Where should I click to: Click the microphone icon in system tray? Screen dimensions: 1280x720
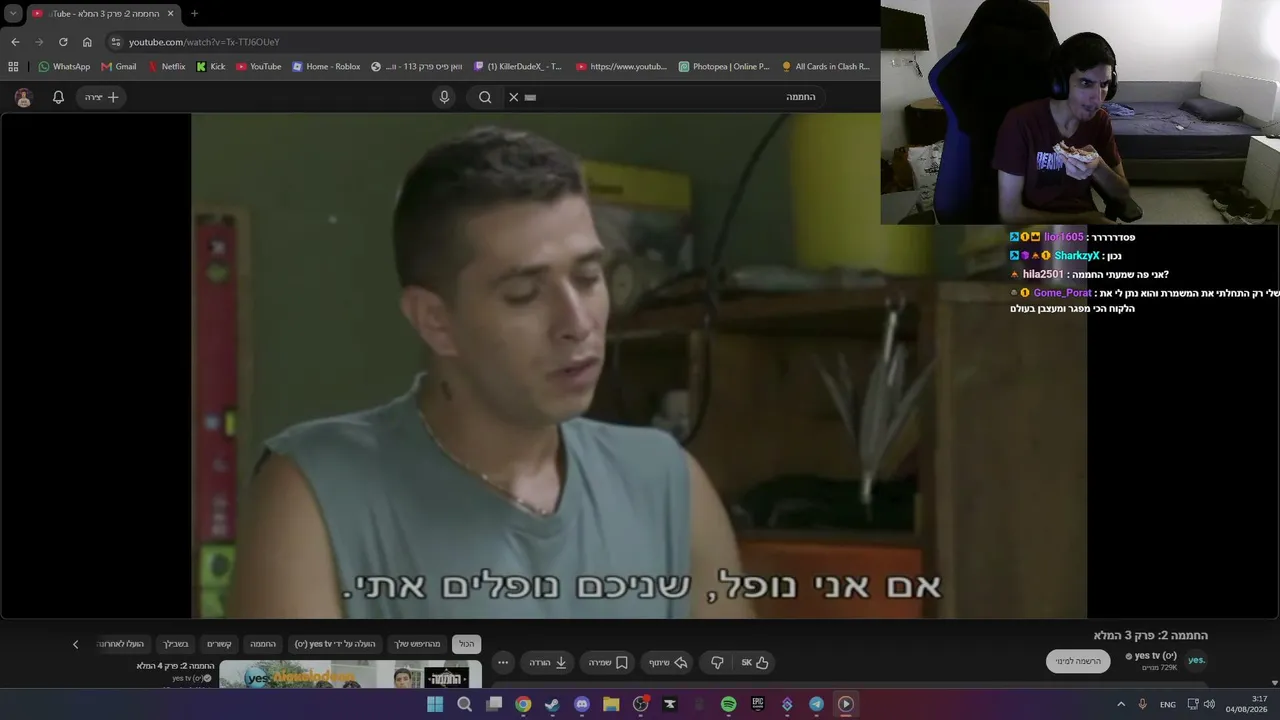click(1143, 704)
